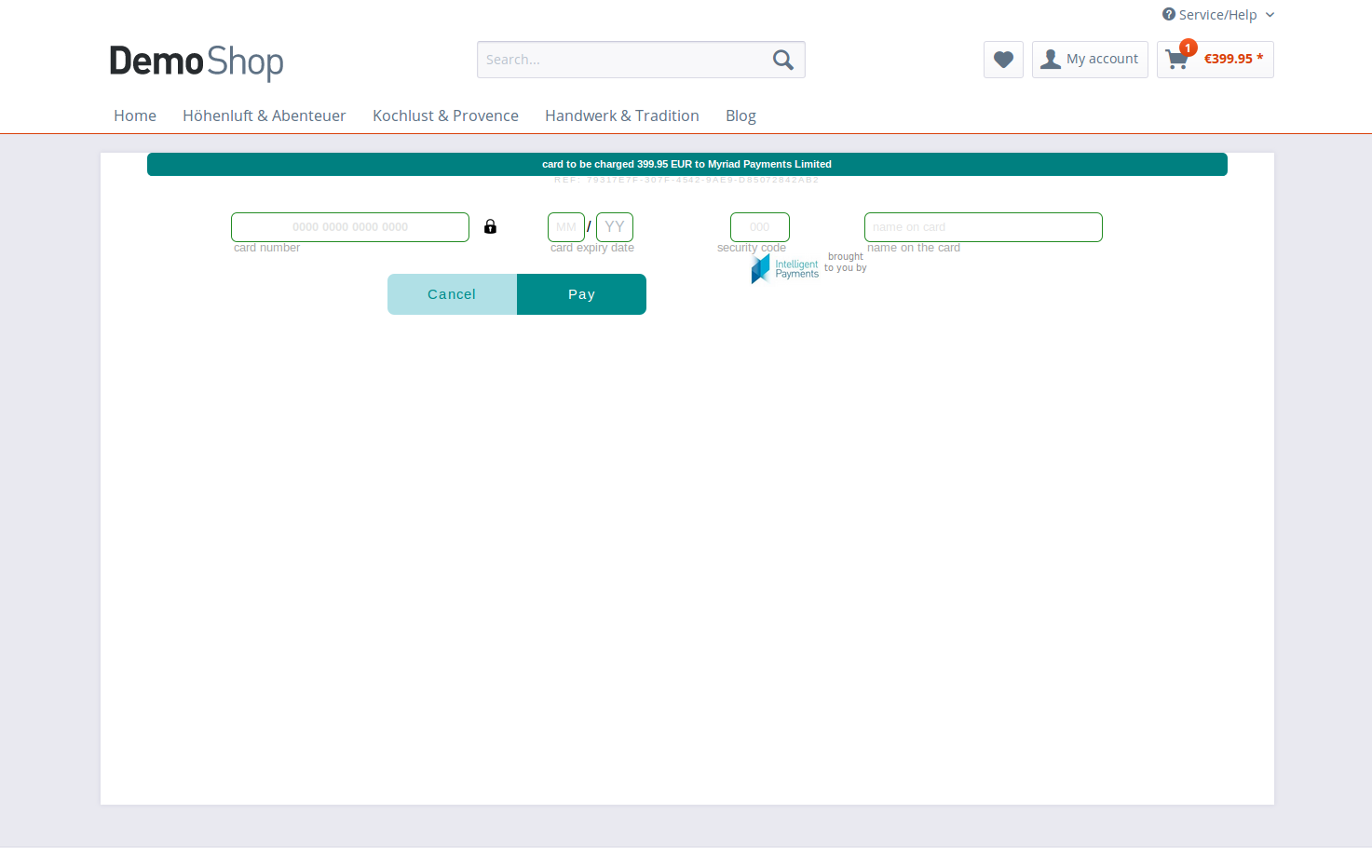
Task: Click the padlock icon beside card number
Action: pyautogui.click(x=490, y=226)
